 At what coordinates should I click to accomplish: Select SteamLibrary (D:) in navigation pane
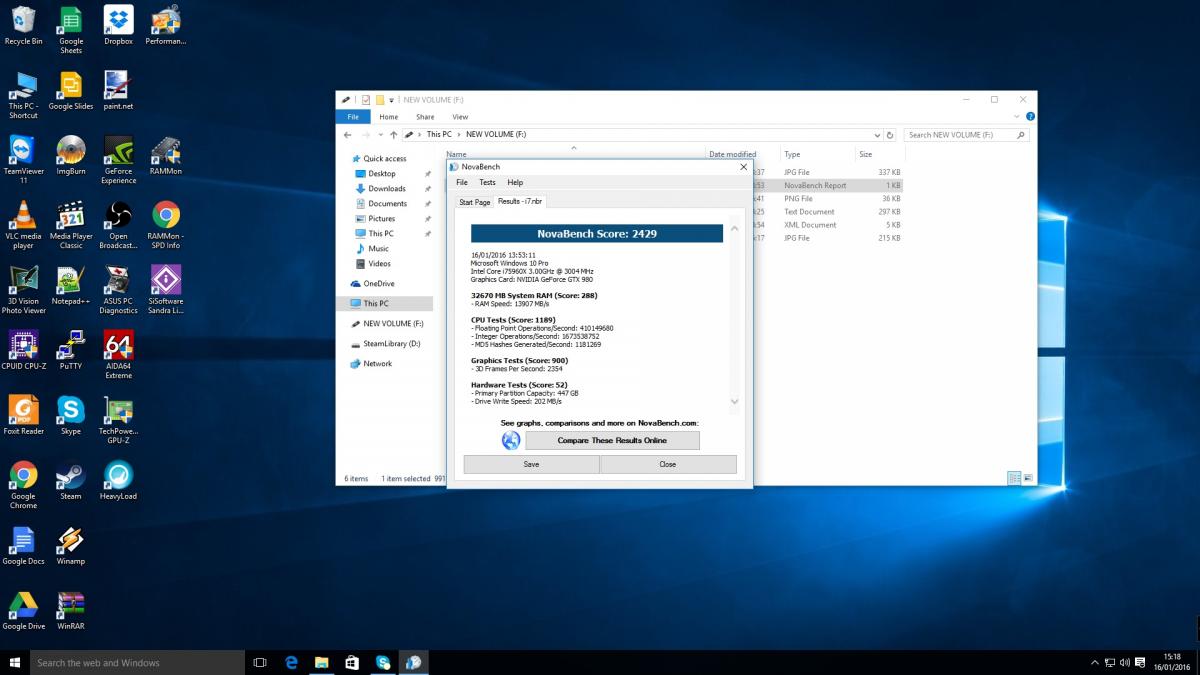391,344
